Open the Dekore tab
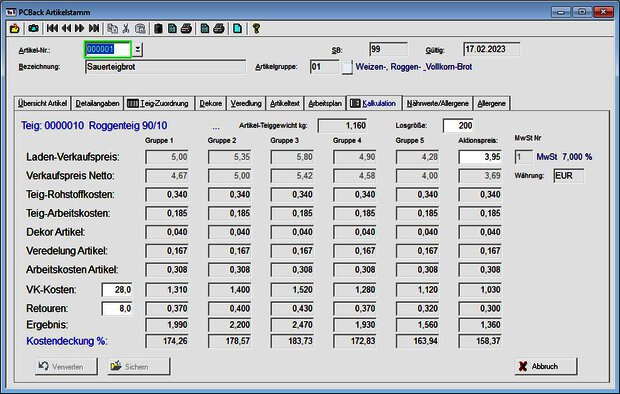 point(210,103)
